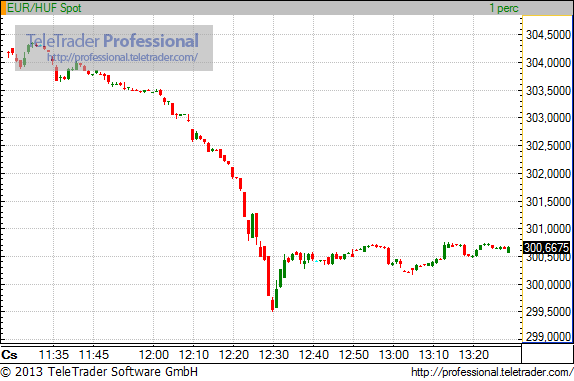Click the 11:35 time axis label
The image size is (574, 381).
pyautogui.click(x=54, y=355)
